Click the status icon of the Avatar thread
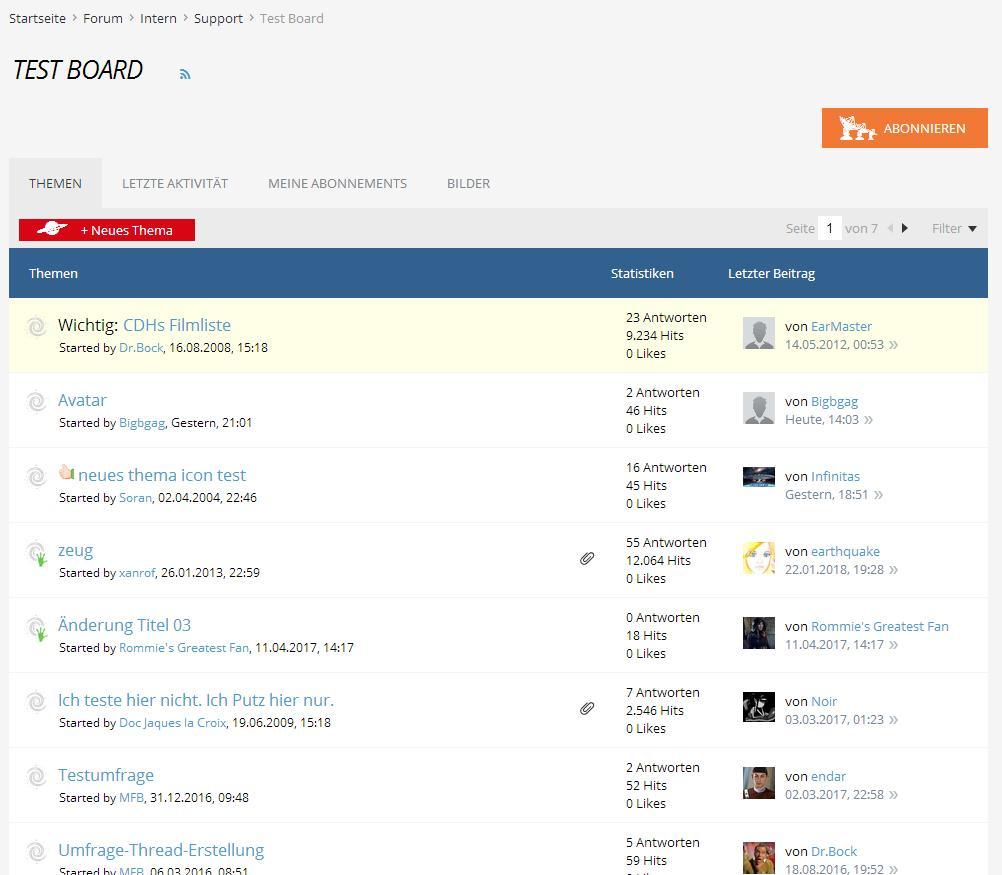1002x875 pixels. pyautogui.click(x=37, y=402)
